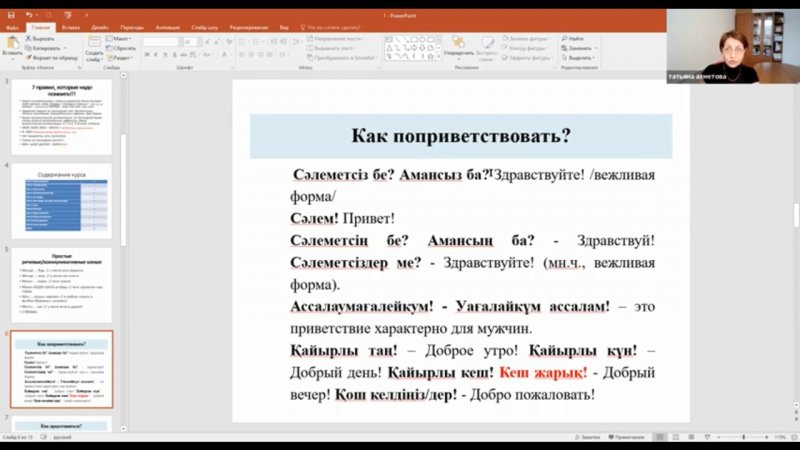
Task: Toggle Underline (Ч) formatting
Action: (165, 55)
